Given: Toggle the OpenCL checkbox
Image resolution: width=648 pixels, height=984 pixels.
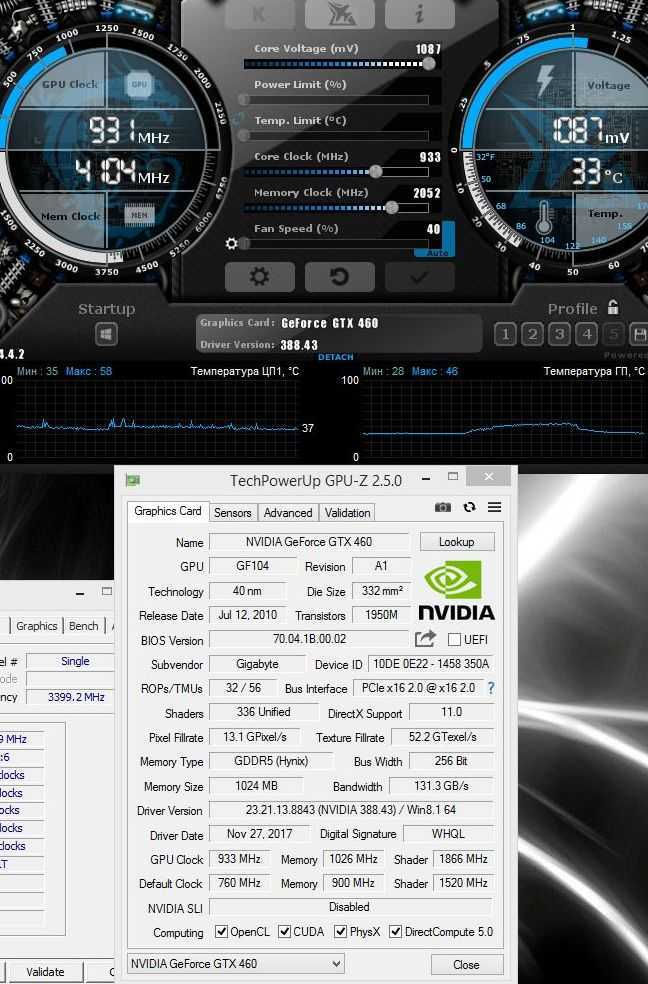Looking at the screenshot, I should click(221, 931).
